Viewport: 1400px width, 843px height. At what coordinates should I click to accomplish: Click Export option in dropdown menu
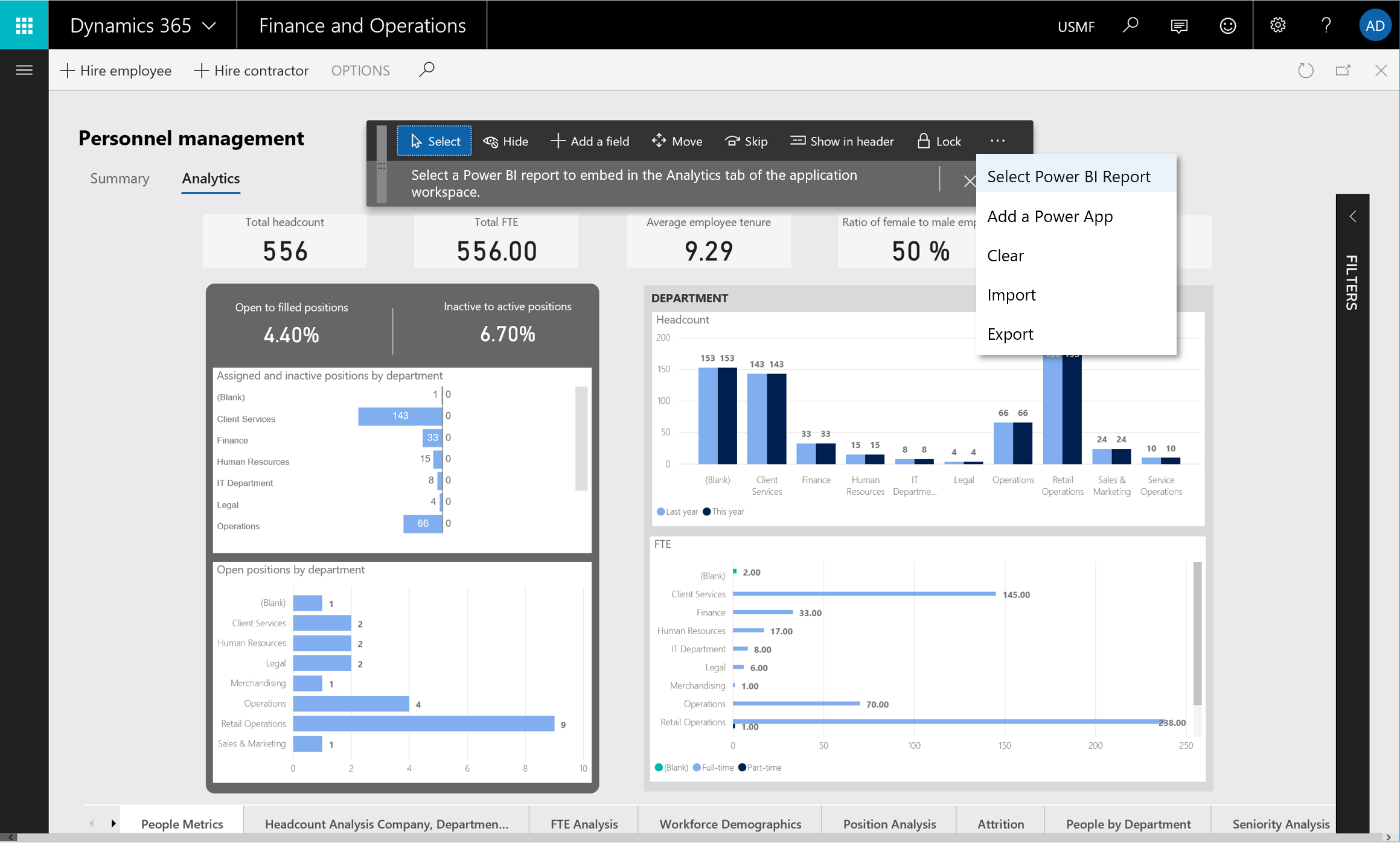[x=1010, y=333]
